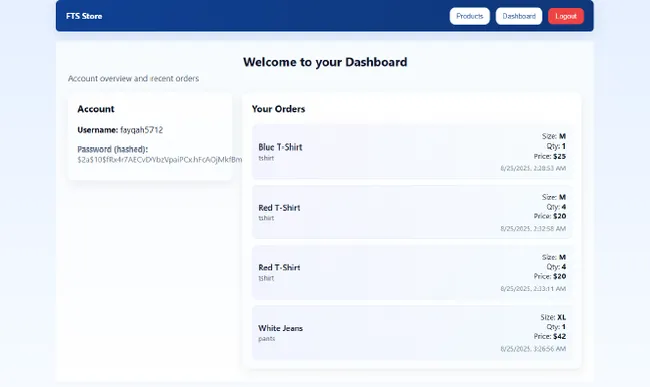Click the Account card heading

[96, 109]
